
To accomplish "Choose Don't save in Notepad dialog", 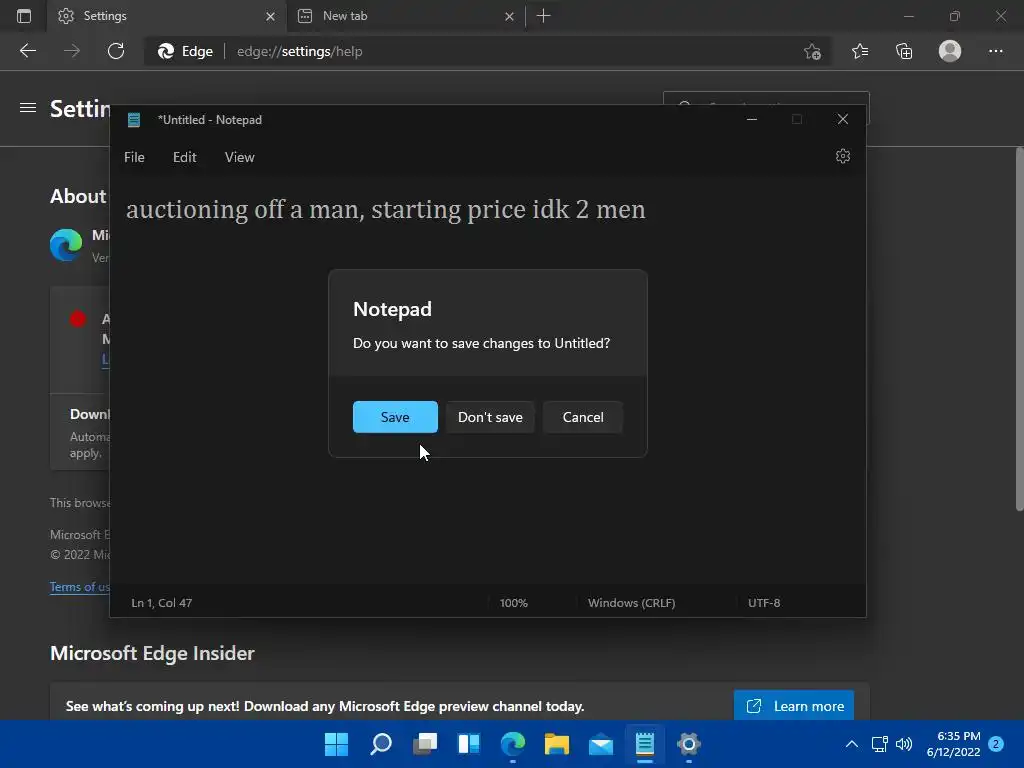I will pos(490,417).
